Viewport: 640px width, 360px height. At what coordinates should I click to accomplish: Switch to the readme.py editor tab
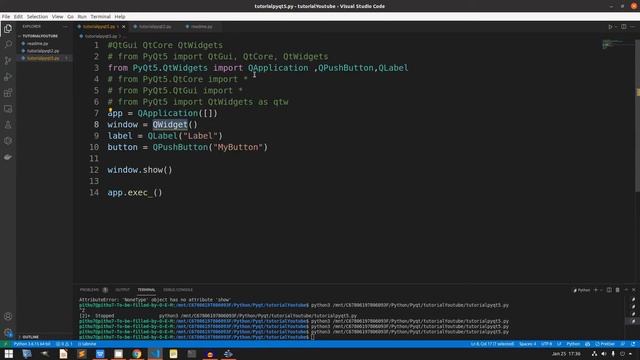[202, 27]
